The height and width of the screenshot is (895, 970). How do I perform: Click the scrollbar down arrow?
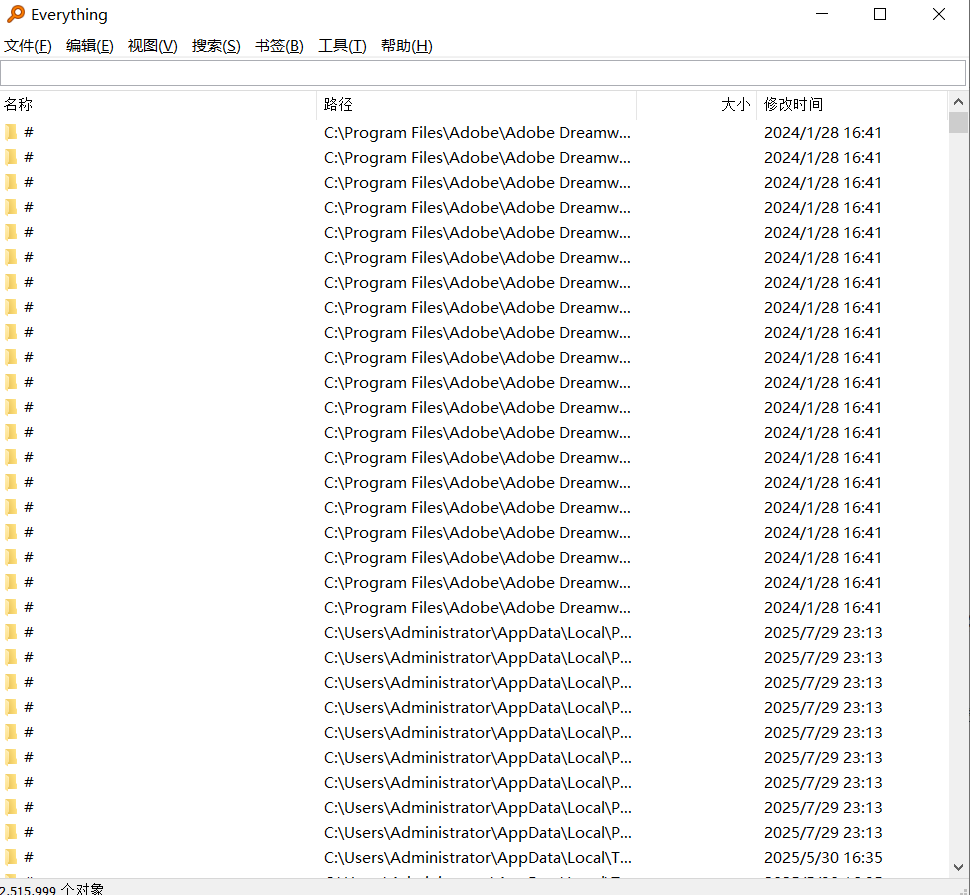958,867
